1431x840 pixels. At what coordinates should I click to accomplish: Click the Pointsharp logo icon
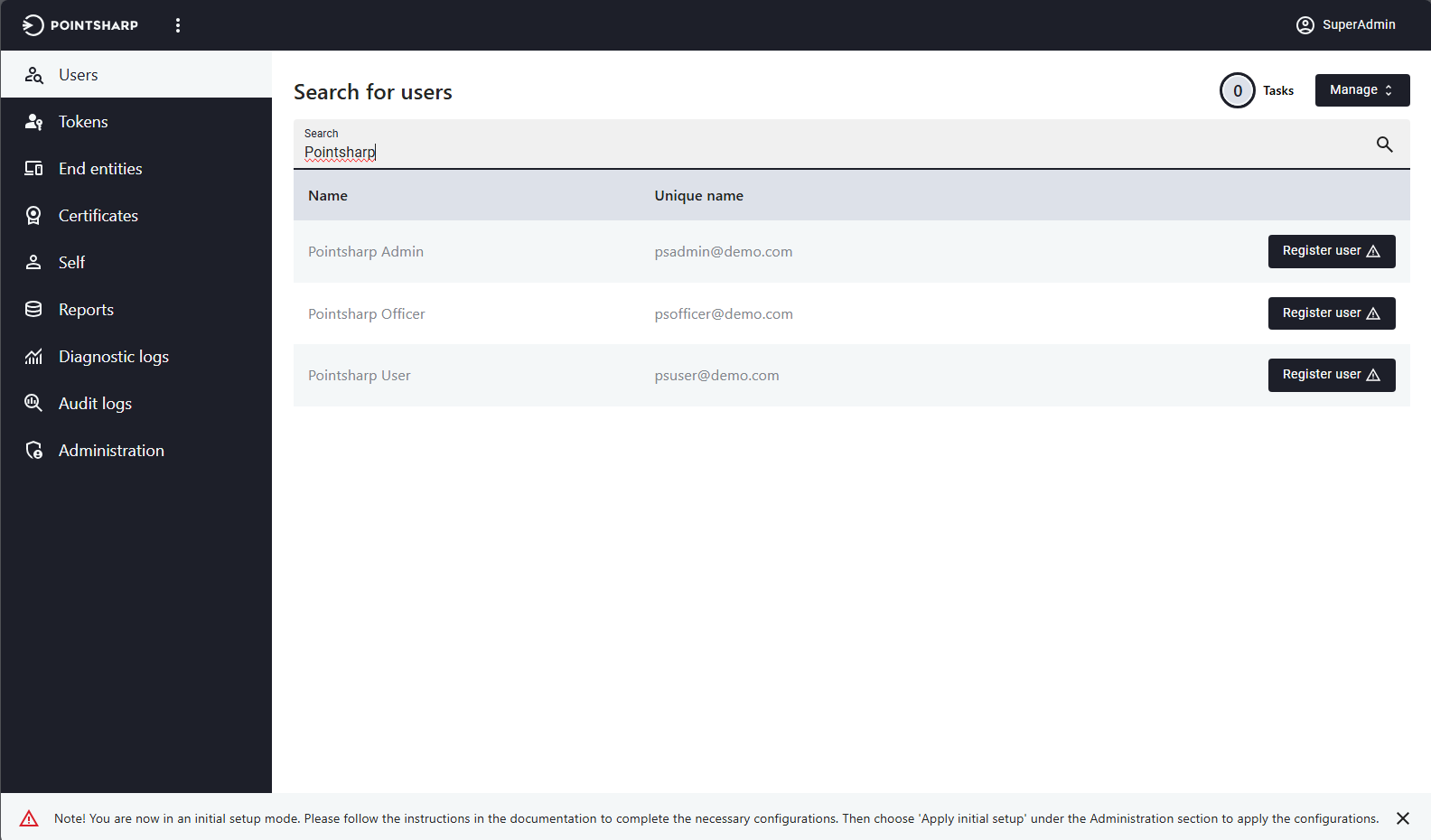[x=33, y=25]
